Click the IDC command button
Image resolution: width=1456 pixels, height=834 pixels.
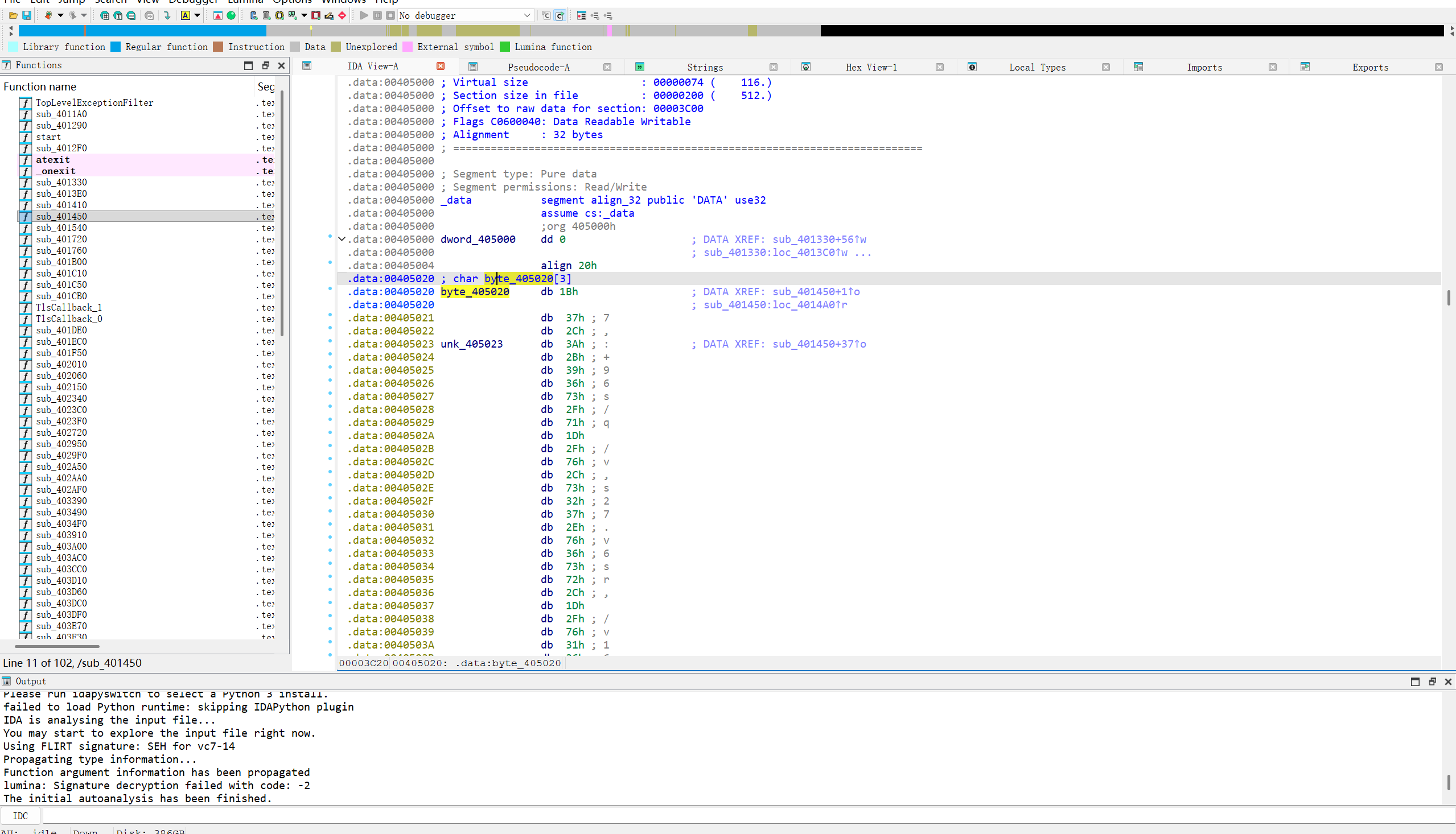pos(20,816)
